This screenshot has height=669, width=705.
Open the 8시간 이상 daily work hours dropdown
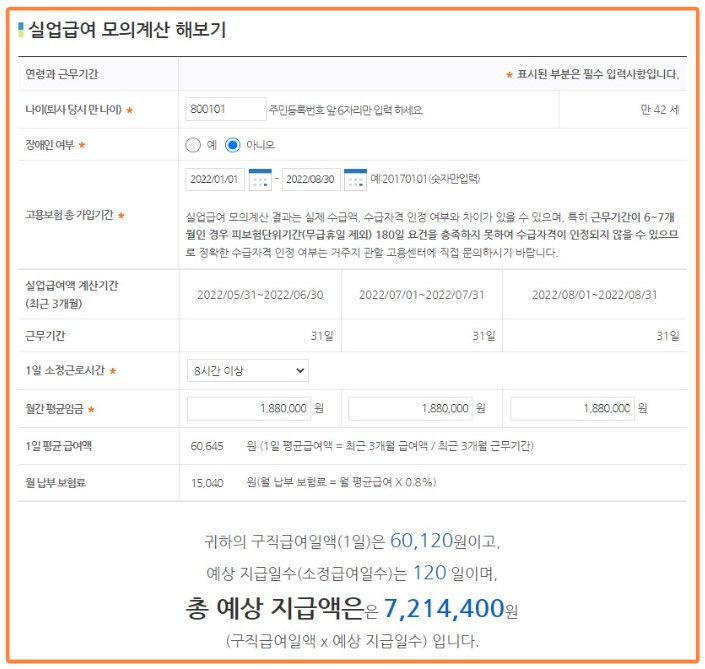point(248,370)
